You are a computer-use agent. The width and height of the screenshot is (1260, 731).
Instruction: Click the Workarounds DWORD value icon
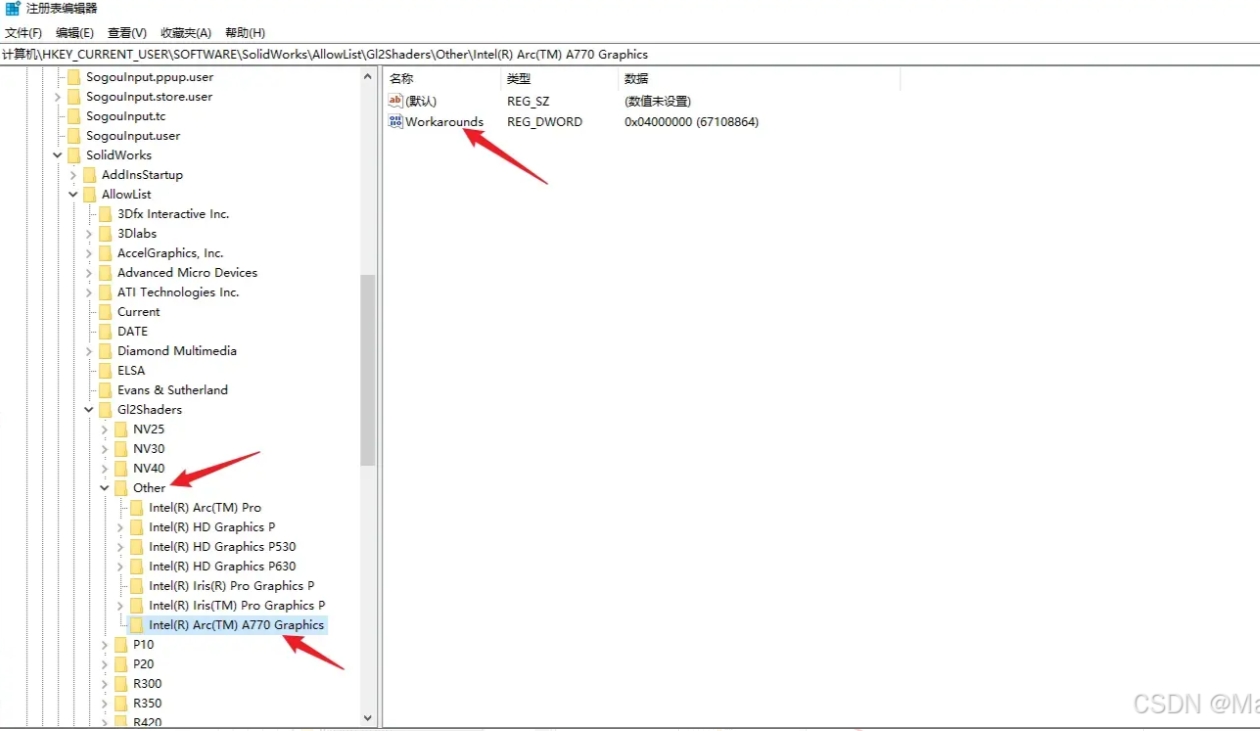pos(395,122)
